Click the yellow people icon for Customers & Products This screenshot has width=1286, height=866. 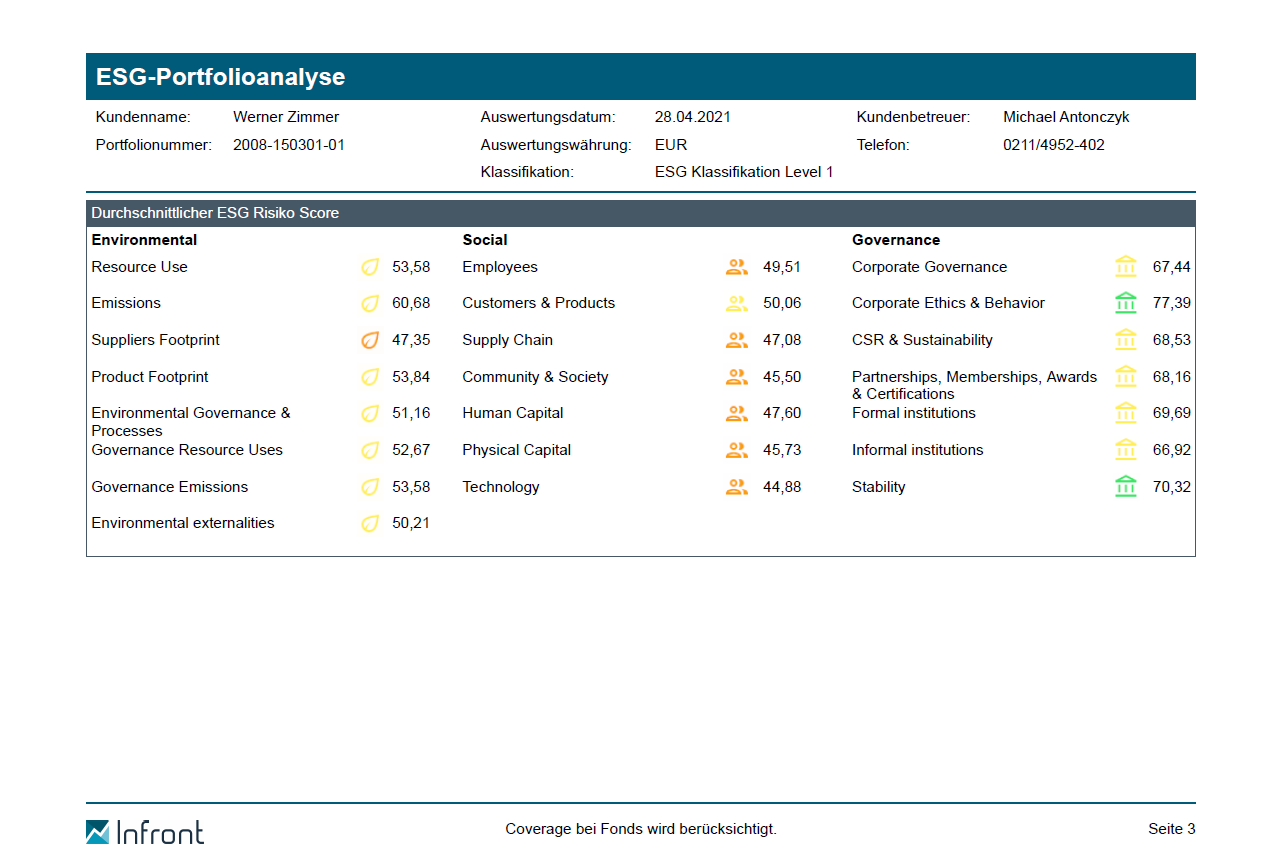pos(737,303)
